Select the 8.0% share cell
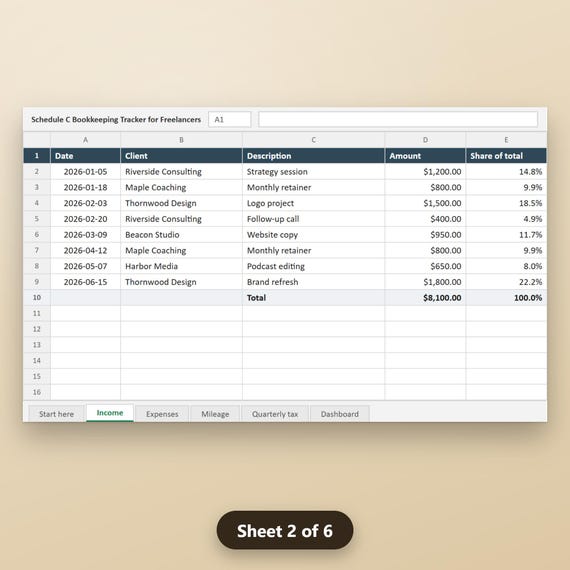570x570 pixels. pos(506,266)
